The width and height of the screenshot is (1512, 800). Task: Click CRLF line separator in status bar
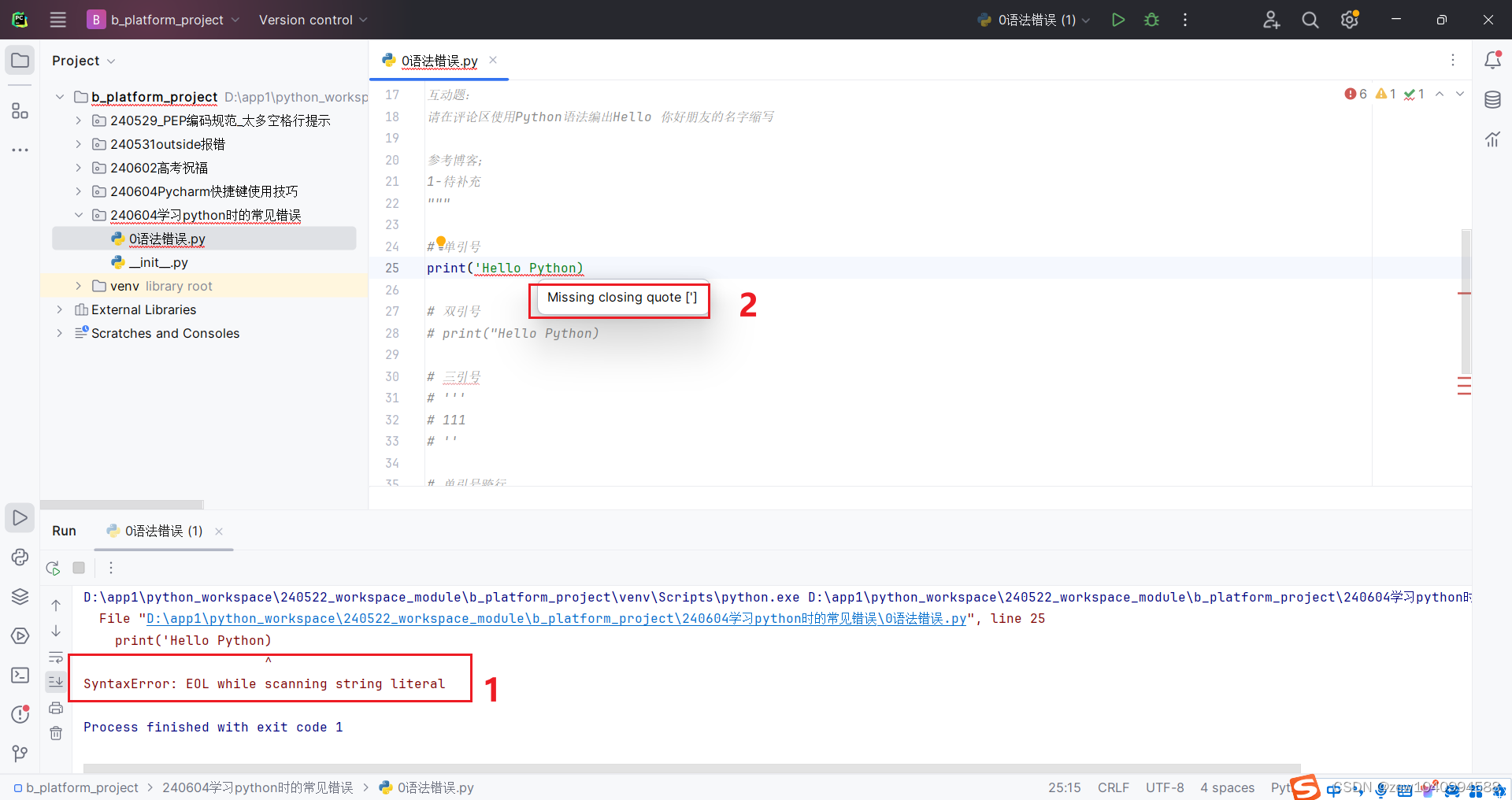(x=1114, y=787)
